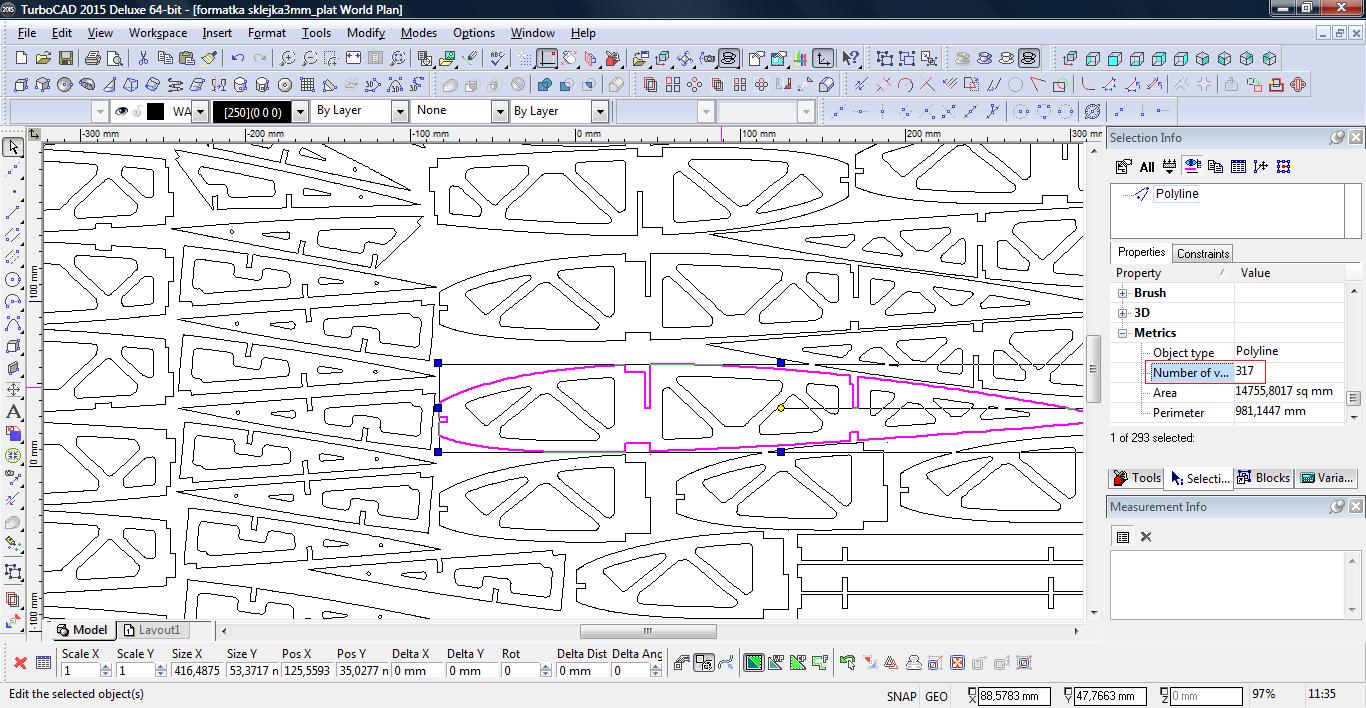
Task: Click the Print icon in toolbar
Action: point(93,59)
